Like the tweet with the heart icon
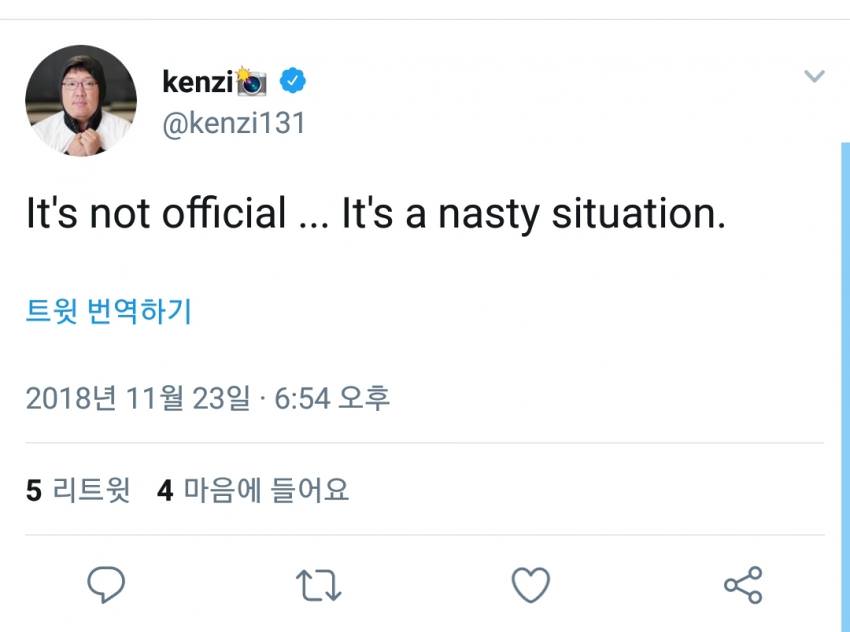This screenshot has width=850, height=632. [531, 585]
